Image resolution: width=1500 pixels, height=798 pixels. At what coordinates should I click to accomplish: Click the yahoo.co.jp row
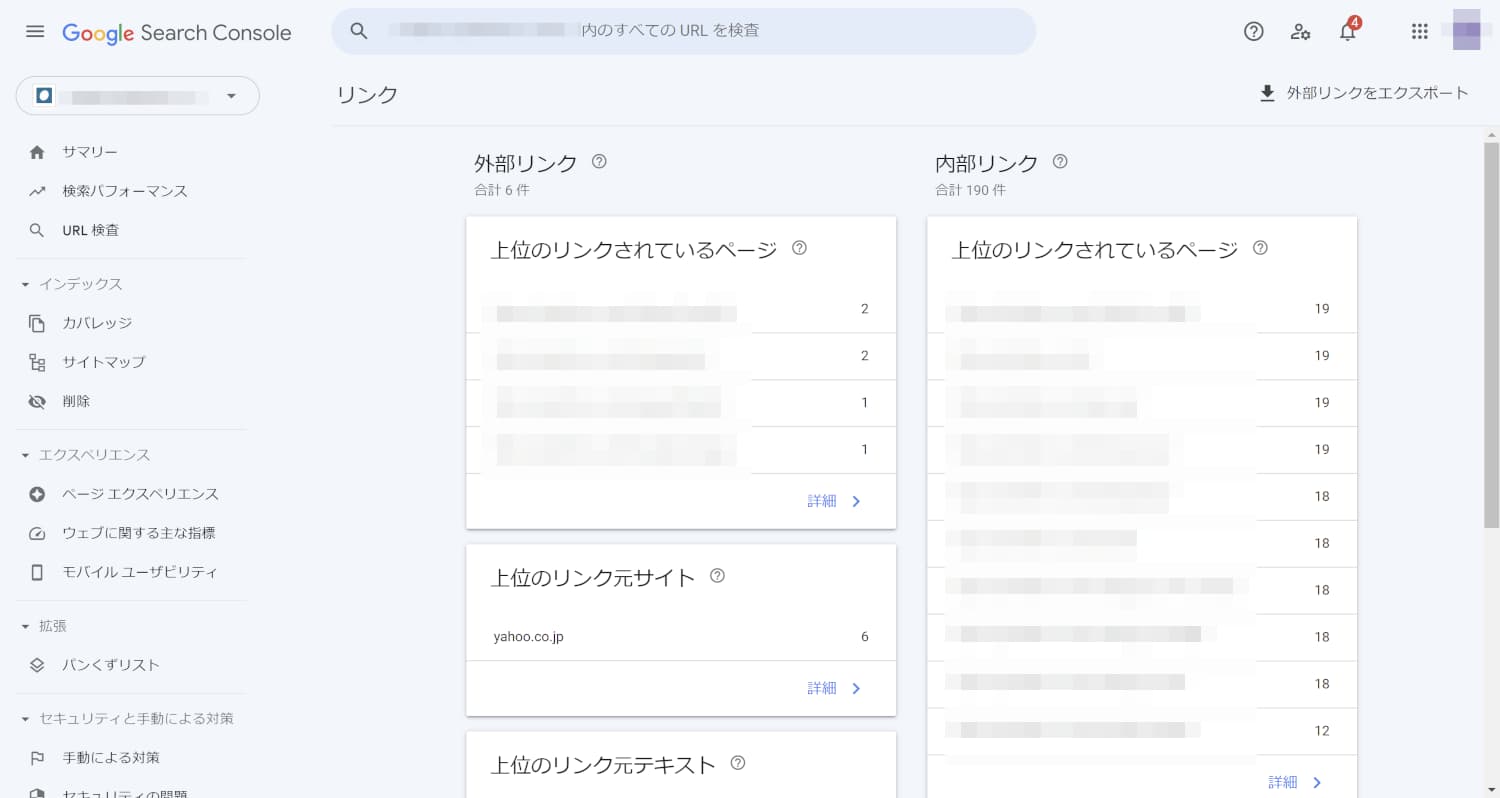click(x=680, y=637)
